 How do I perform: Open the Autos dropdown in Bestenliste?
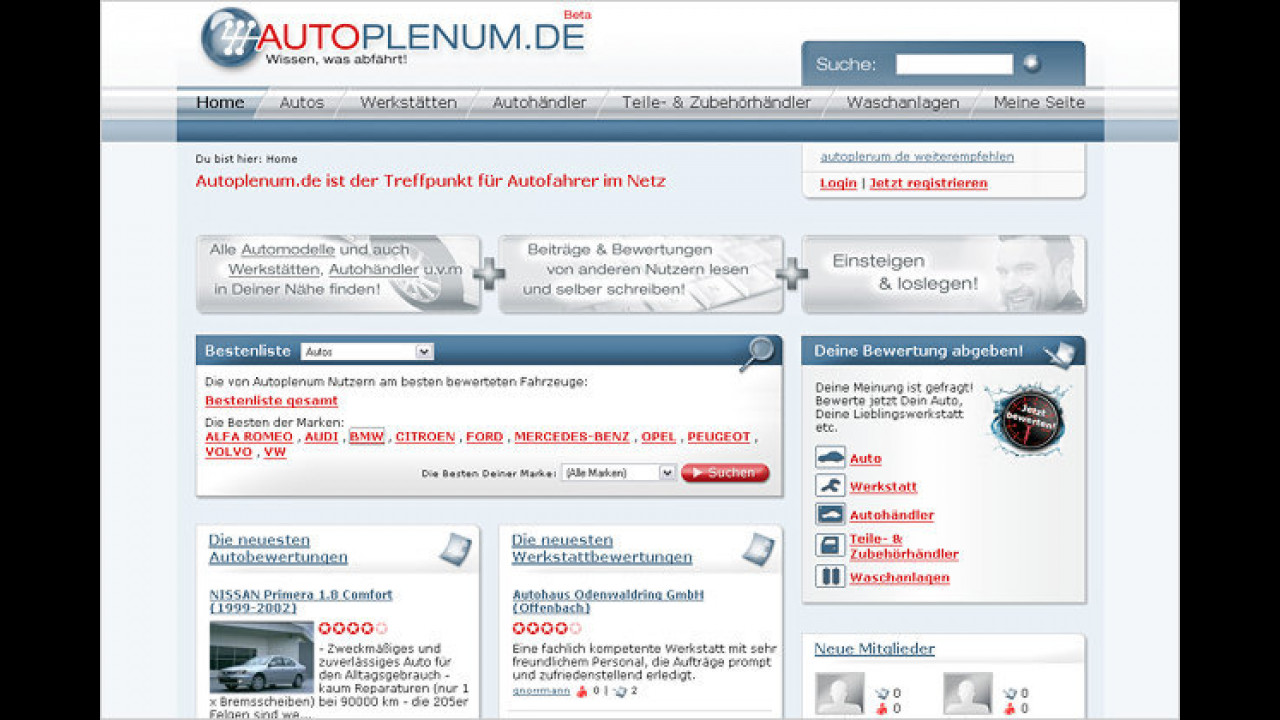367,351
